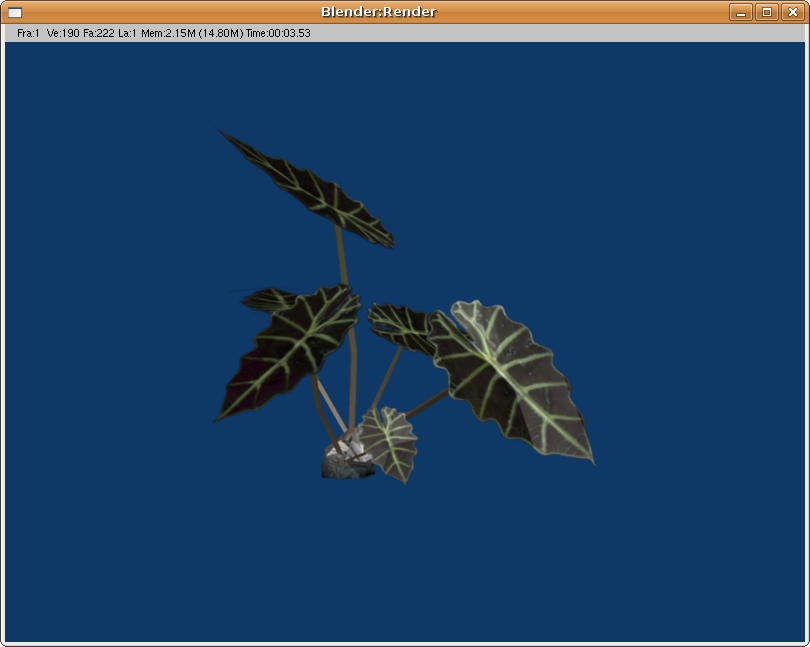Click the 'Time:00:03.53' render time text
Screen dimensions: 810x647
pyautogui.click(x=278, y=33)
